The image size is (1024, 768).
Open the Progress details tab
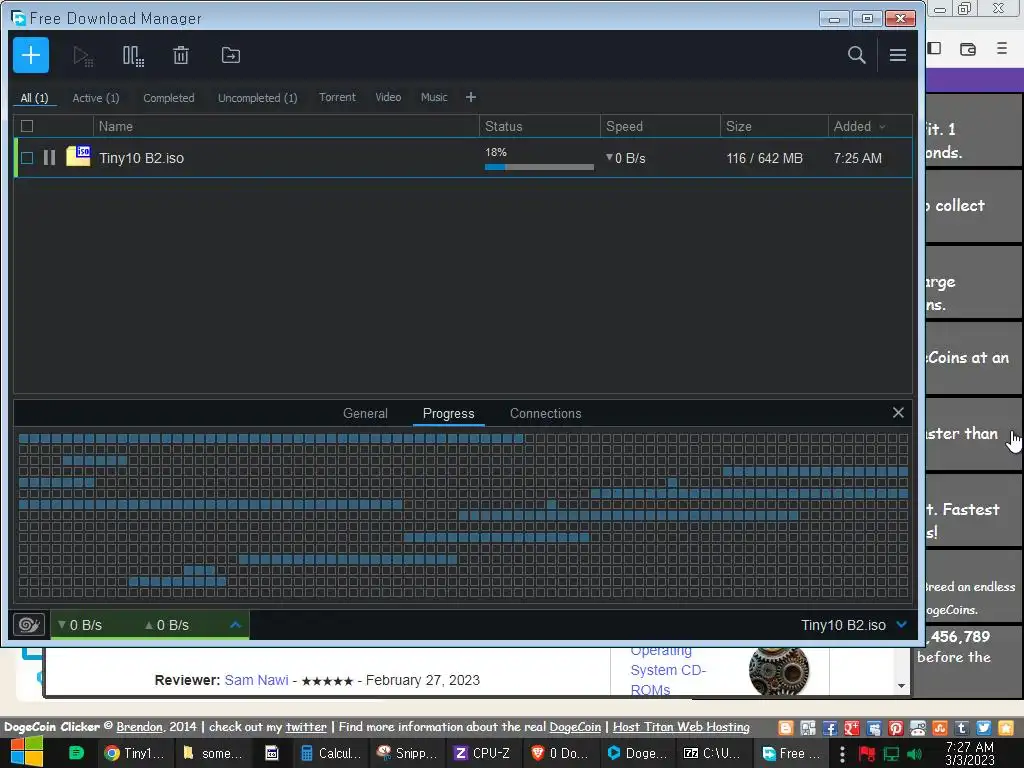[x=449, y=413]
